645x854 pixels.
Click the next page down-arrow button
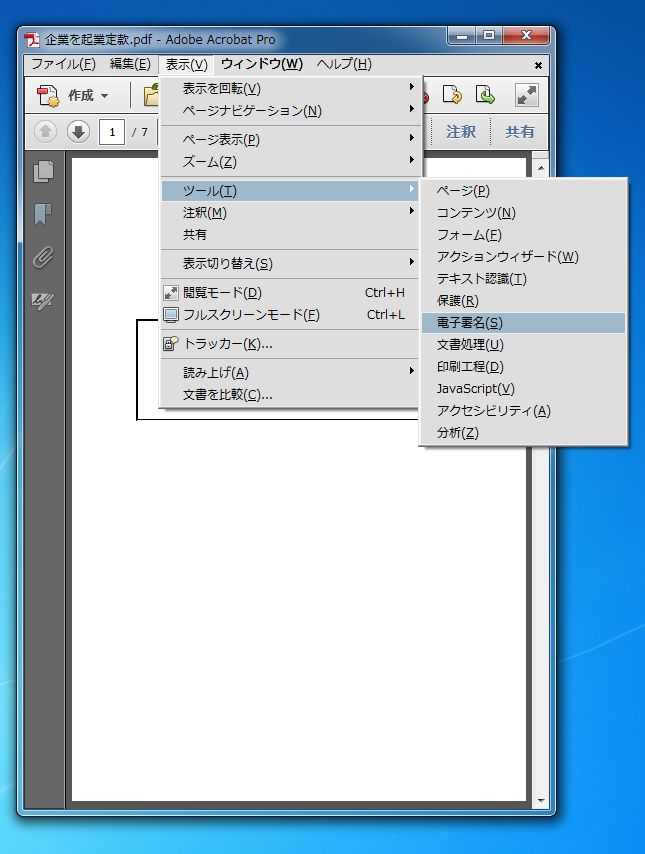point(78,132)
